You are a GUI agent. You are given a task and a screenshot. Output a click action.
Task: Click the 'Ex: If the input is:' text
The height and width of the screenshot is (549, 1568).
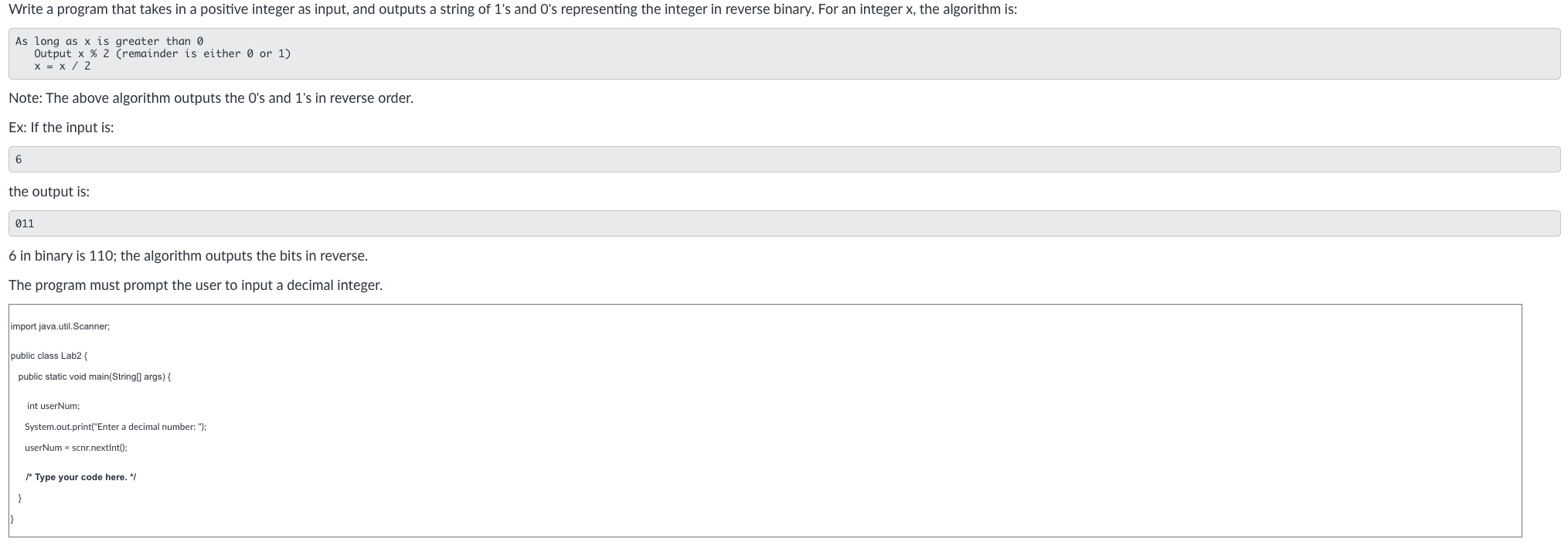[61, 128]
